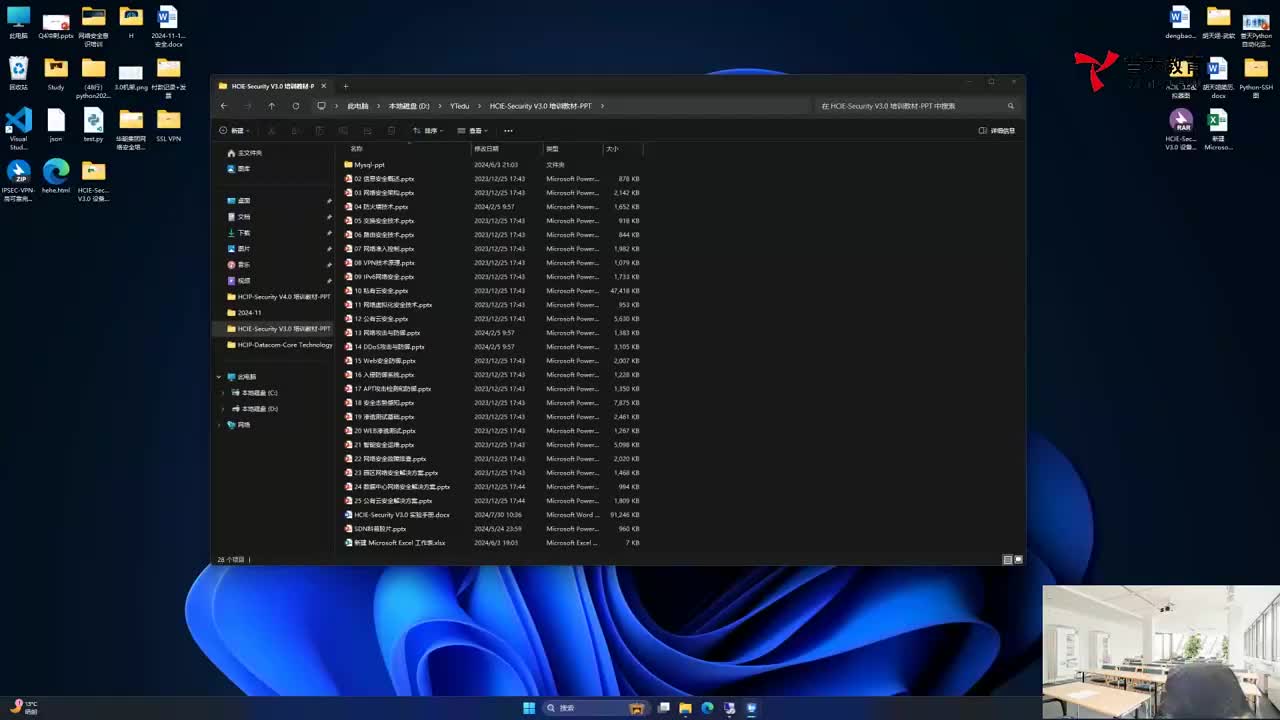
Task: Open the three-dots more options menu
Action: (x=508, y=131)
